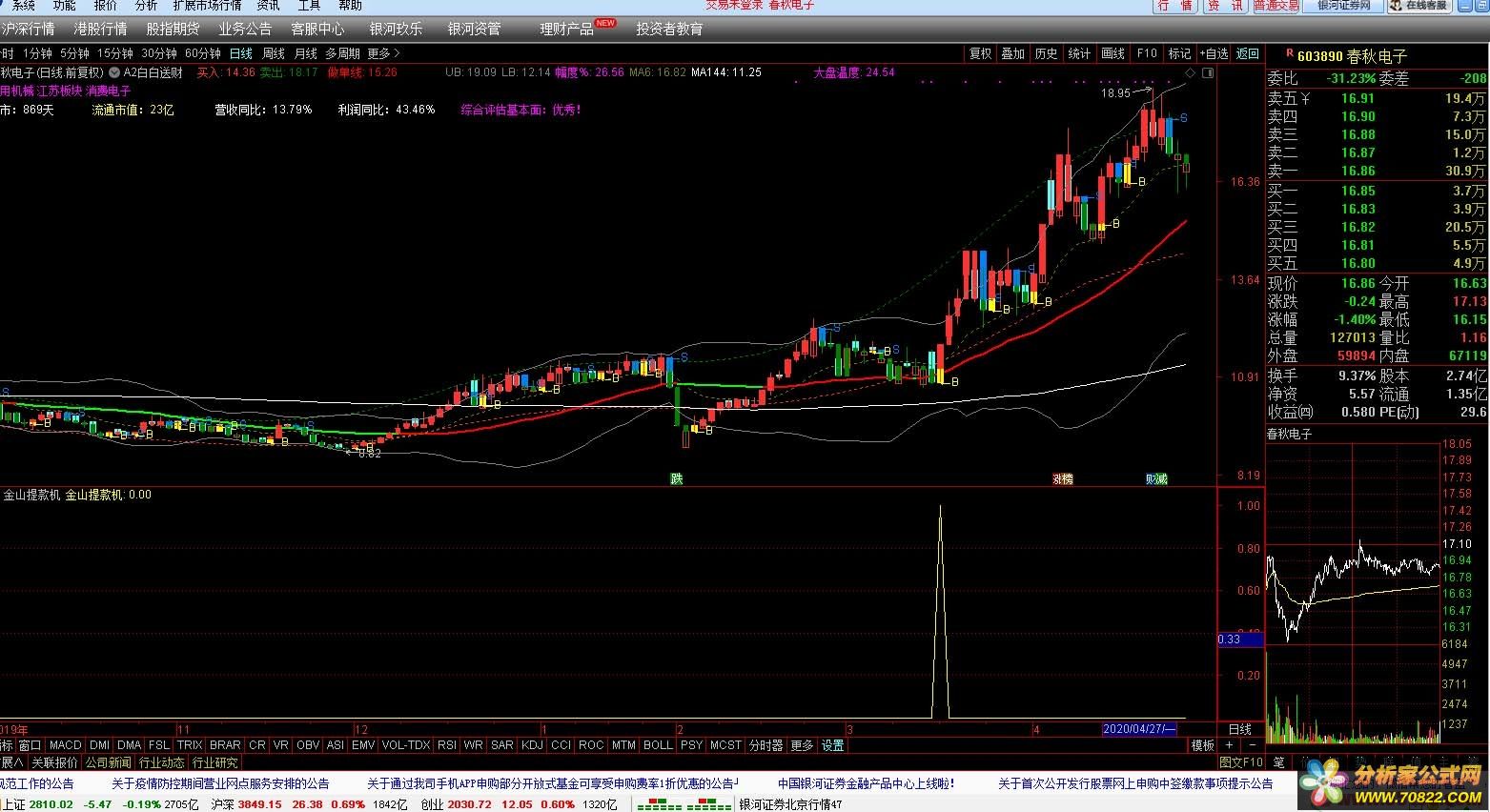Open the 工具 menu
Image resolution: width=1490 pixels, height=812 pixels.
point(309,6)
